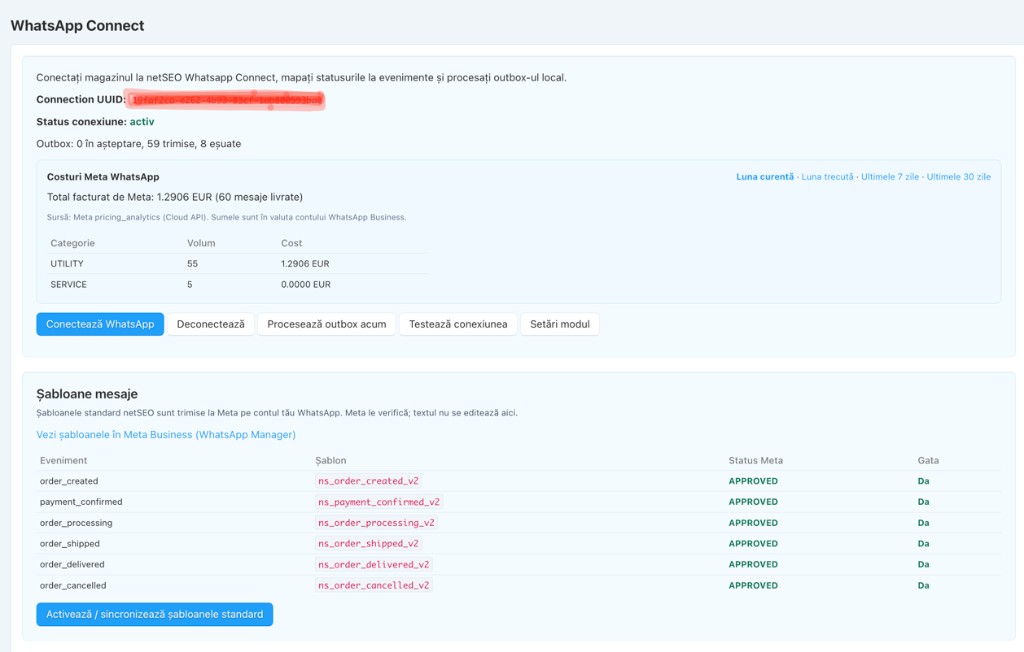Image resolution: width=1024 pixels, height=652 pixels.
Task: Select the ns_order_cancelled_v2 template code
Action: pyautogui.click(x=374, y=585)
